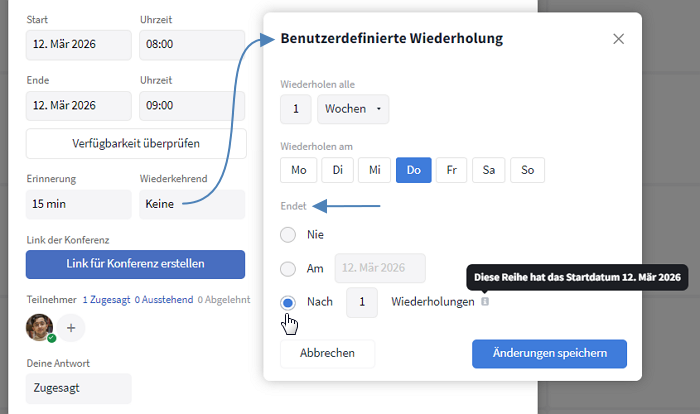The image size is (700, 414).
Task: Click the Wiederholungen count field
Action: 362,302
